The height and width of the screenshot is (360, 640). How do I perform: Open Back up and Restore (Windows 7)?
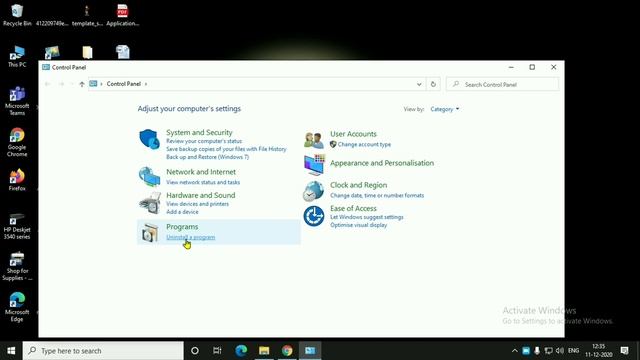(x=207, y=157)
